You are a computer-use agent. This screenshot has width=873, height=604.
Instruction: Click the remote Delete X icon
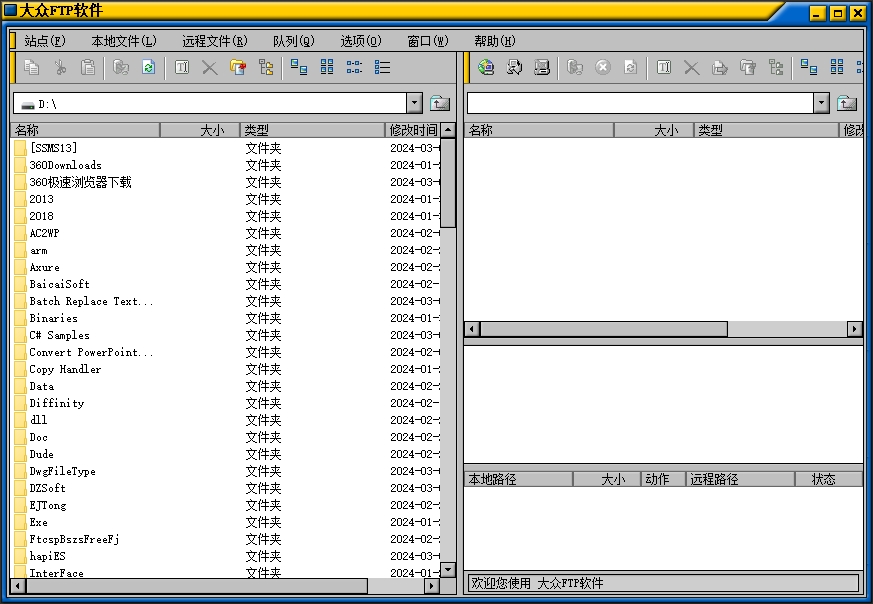[x=691, y=68]
